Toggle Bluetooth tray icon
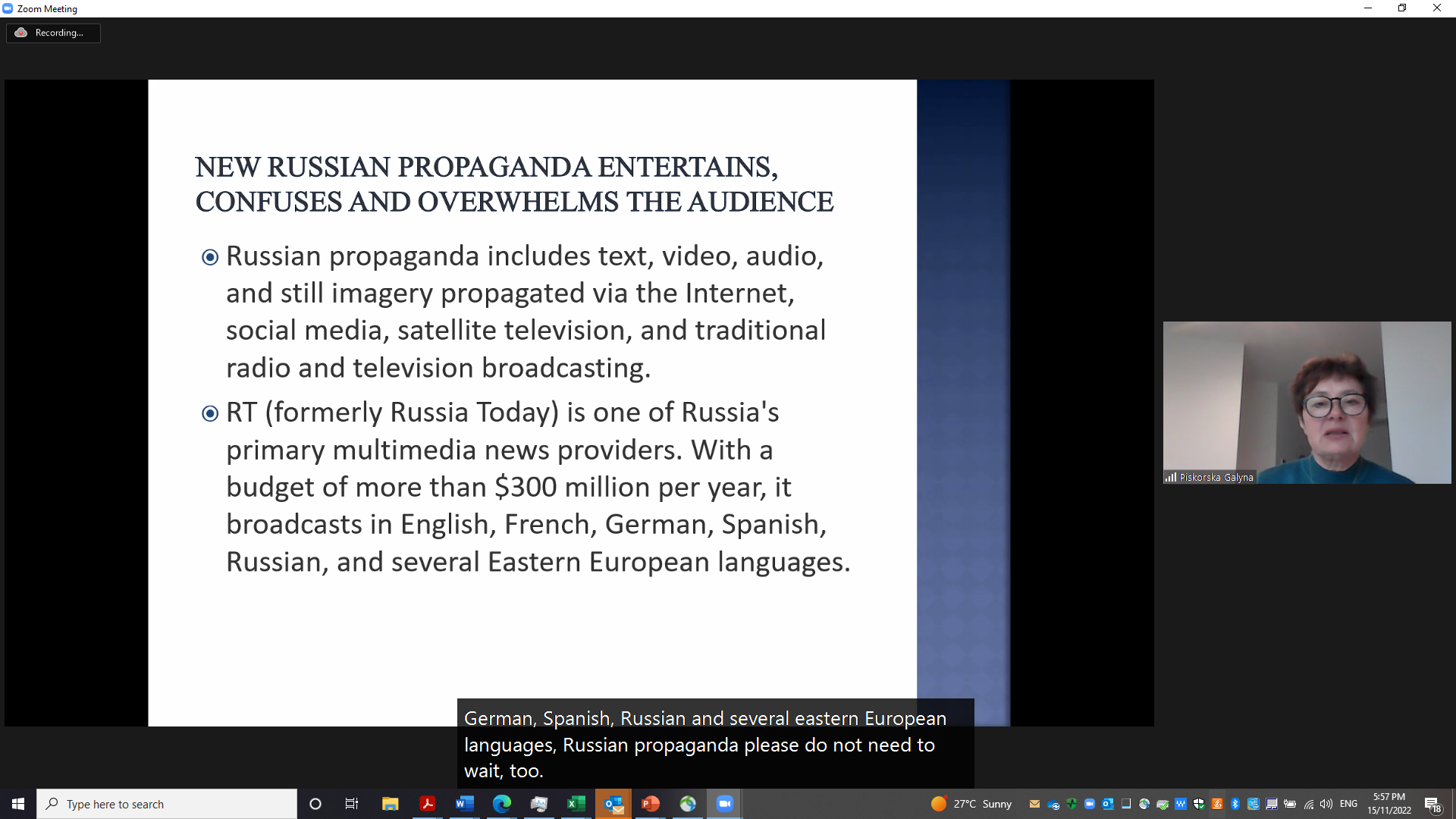 pyautogui.click(x=1235, y=804)
